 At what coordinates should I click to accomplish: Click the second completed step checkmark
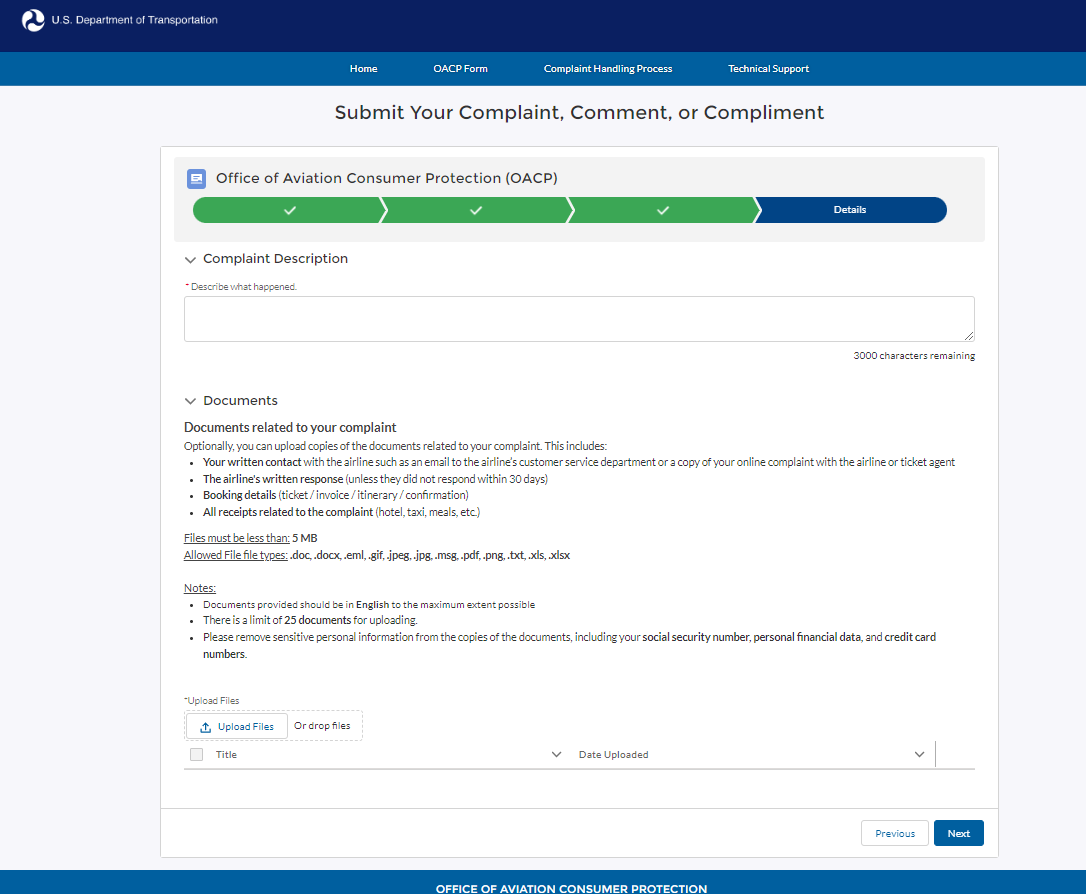[x=476, y=210]
